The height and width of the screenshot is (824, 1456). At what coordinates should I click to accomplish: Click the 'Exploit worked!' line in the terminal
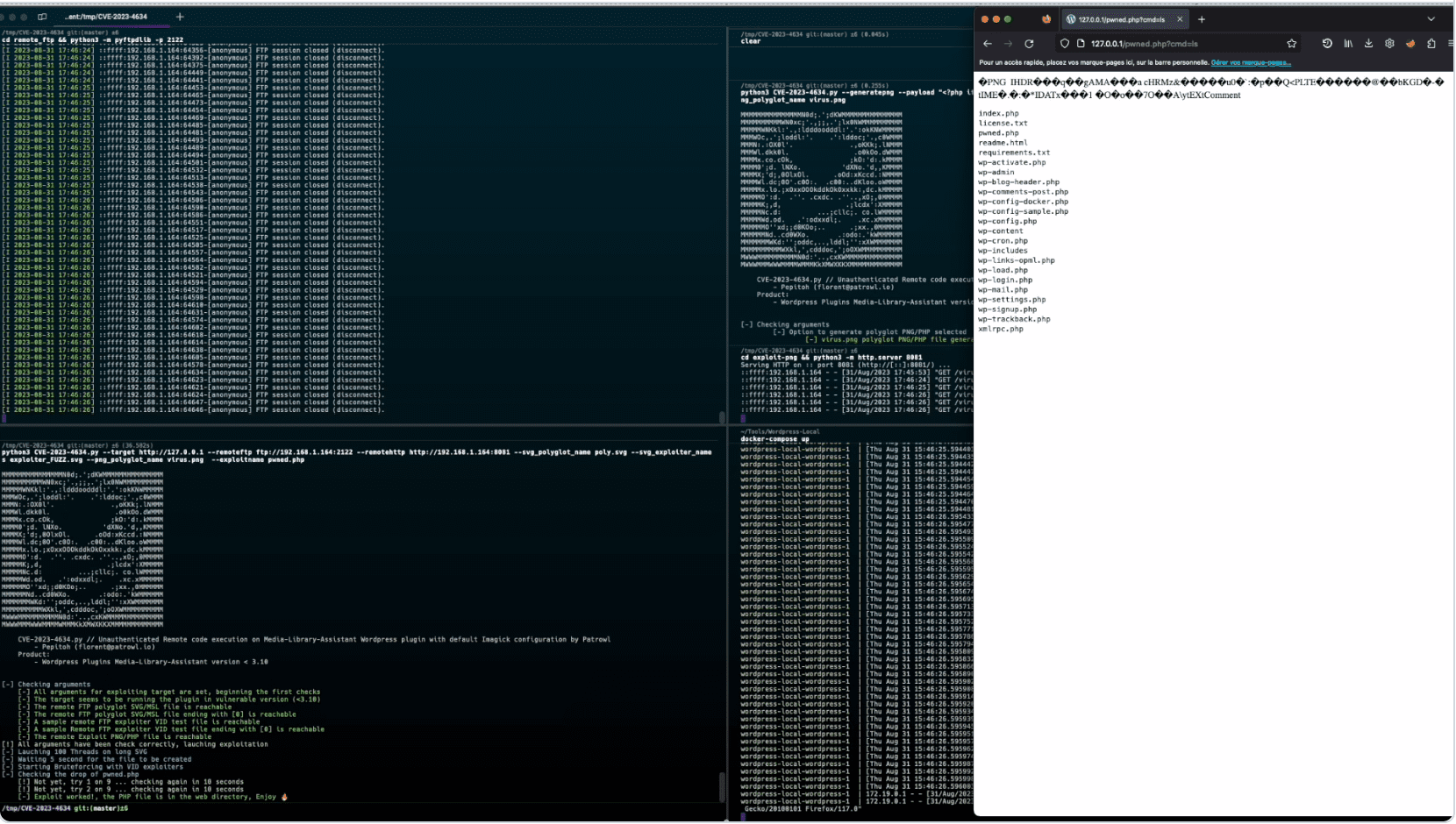(153, 797)
